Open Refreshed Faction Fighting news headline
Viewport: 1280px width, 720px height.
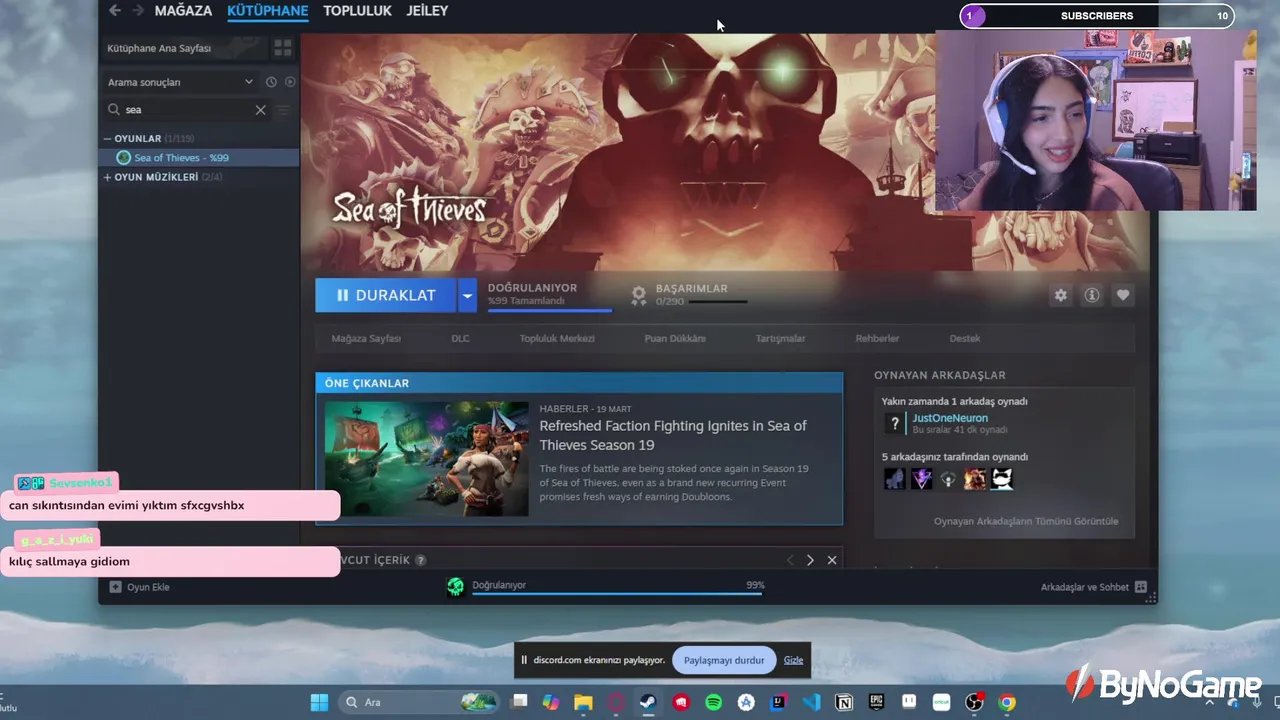[x=673, y=435]
